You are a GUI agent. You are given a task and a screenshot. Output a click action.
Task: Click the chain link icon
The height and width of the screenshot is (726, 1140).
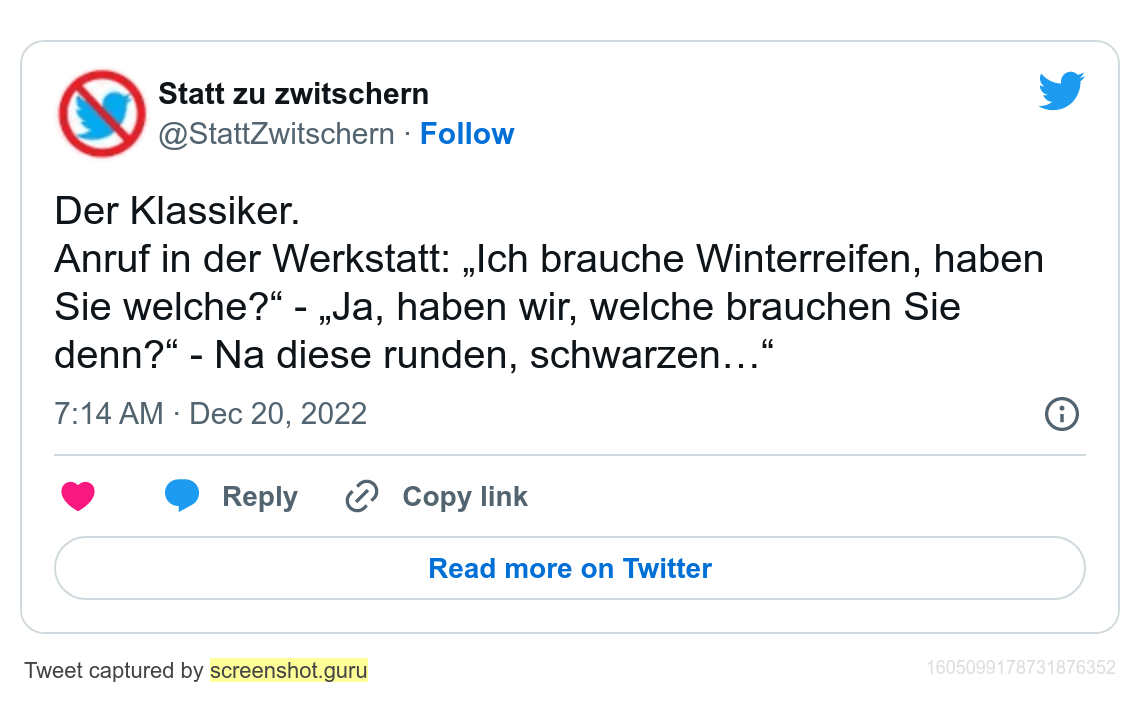(361, 496)
